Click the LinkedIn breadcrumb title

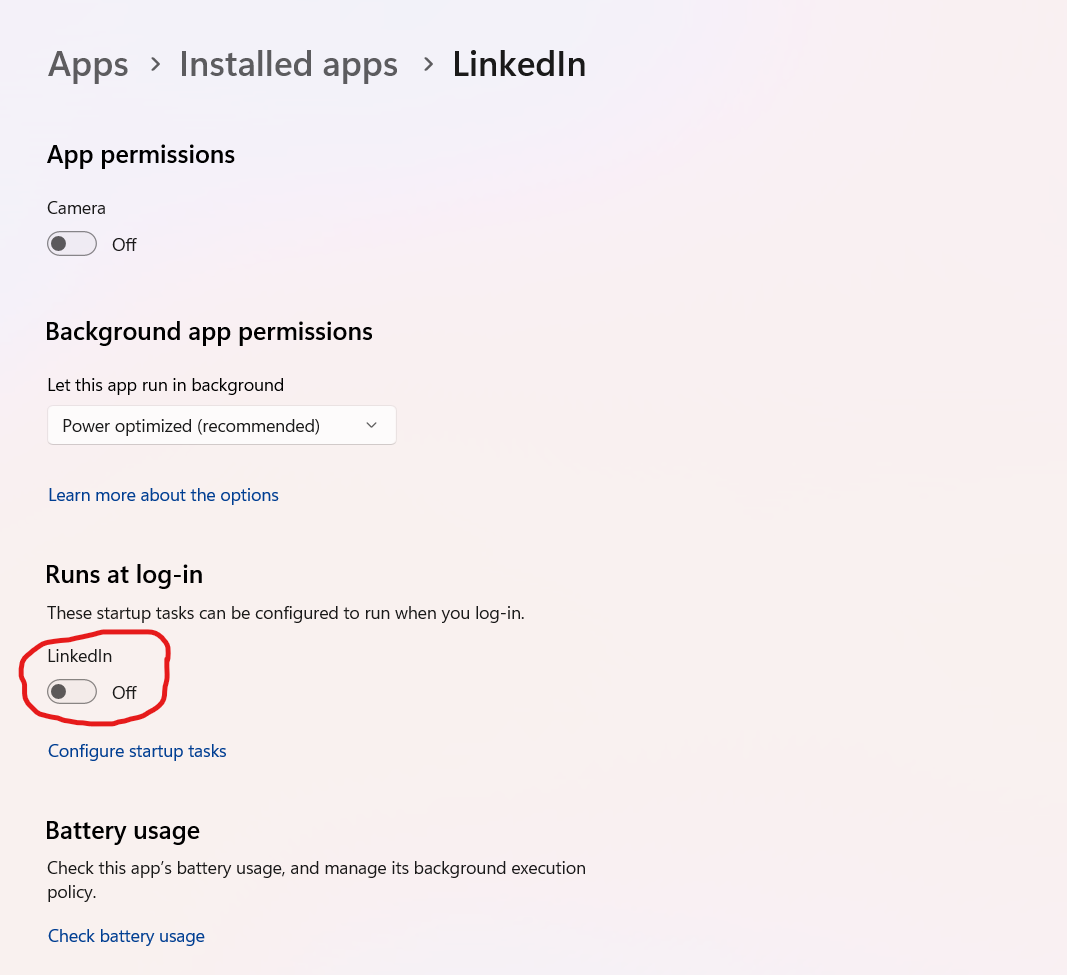pyautogui.click(x=519, y=65)
